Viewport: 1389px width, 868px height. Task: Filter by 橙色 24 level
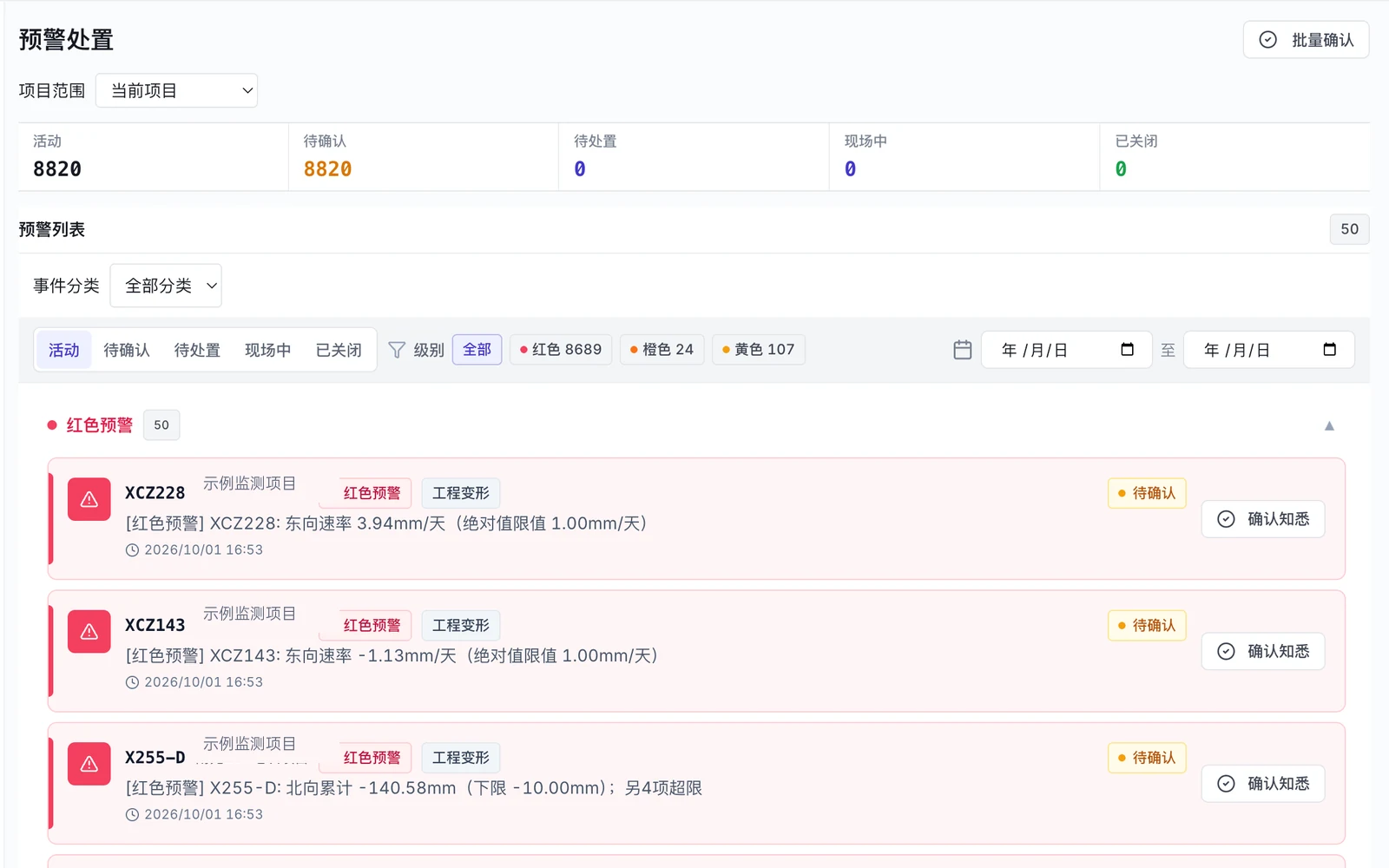pyautogui.click(x=662, y=349)
